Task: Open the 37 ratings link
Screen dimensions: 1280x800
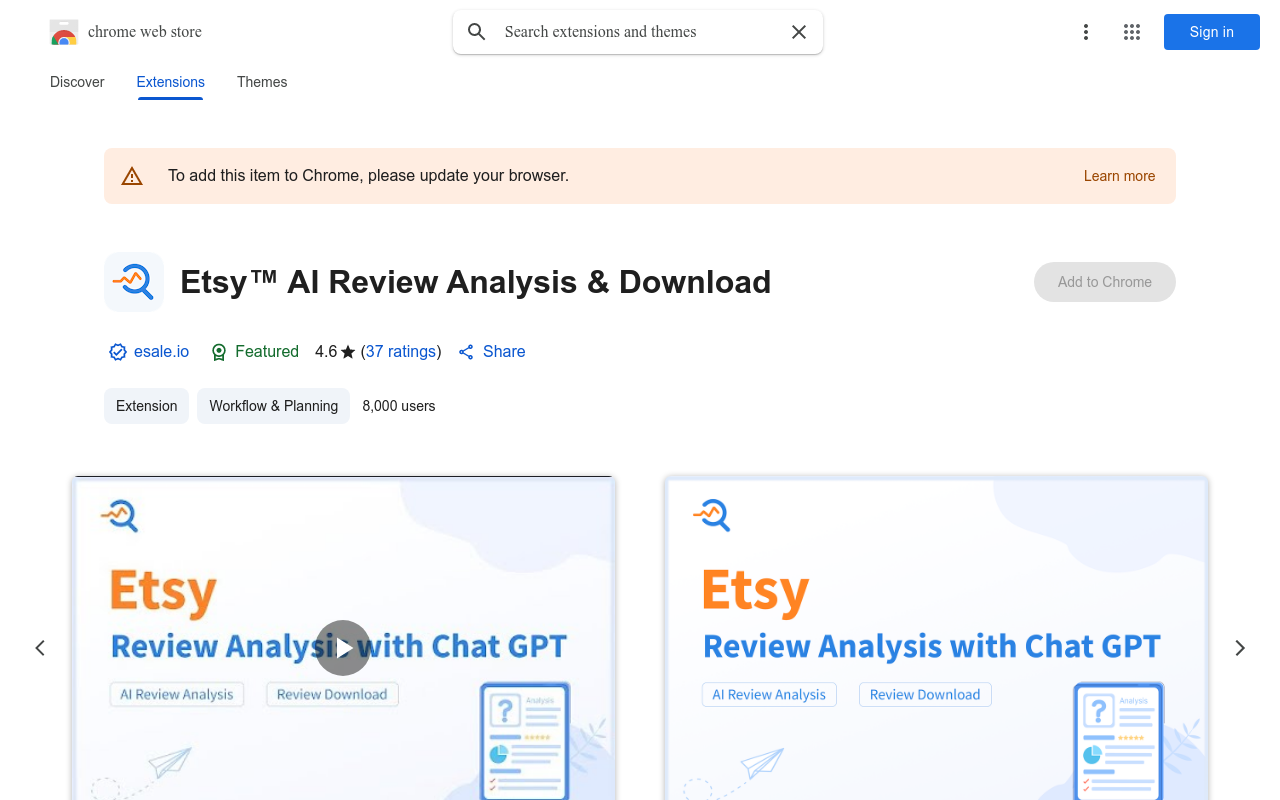Action: (401, 352)
